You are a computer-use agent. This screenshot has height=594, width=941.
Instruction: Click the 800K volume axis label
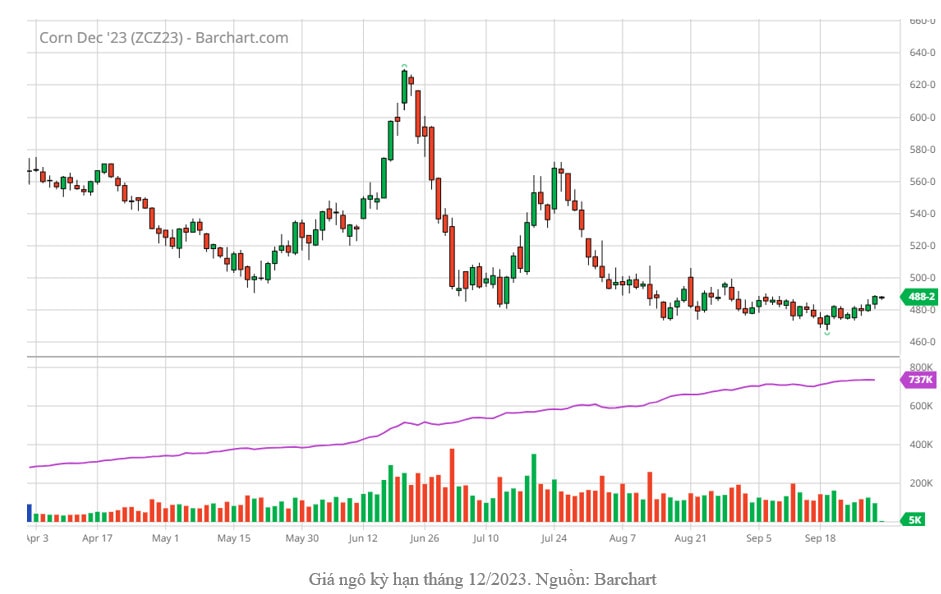[x=922, y=367]
